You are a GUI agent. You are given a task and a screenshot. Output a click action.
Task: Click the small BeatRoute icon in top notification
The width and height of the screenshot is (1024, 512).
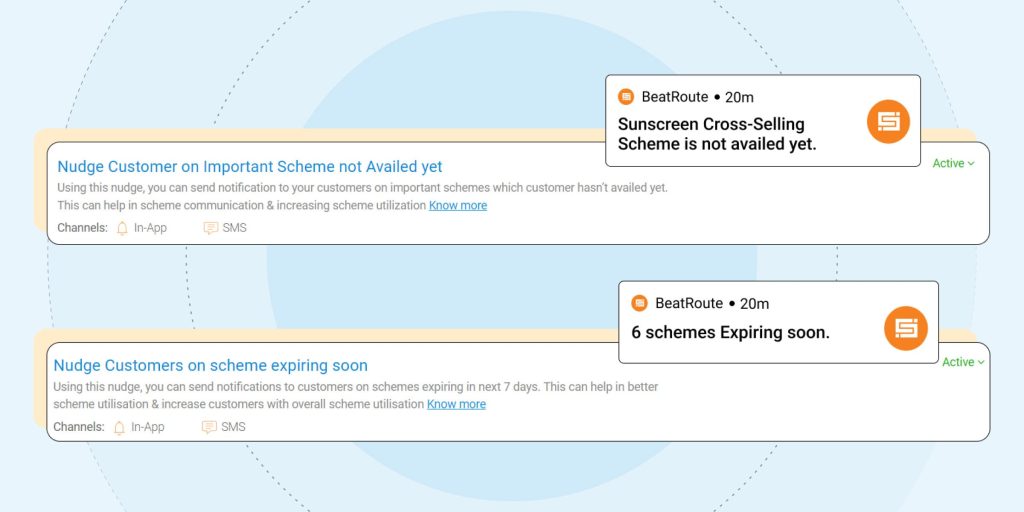(x=626, y=97)
